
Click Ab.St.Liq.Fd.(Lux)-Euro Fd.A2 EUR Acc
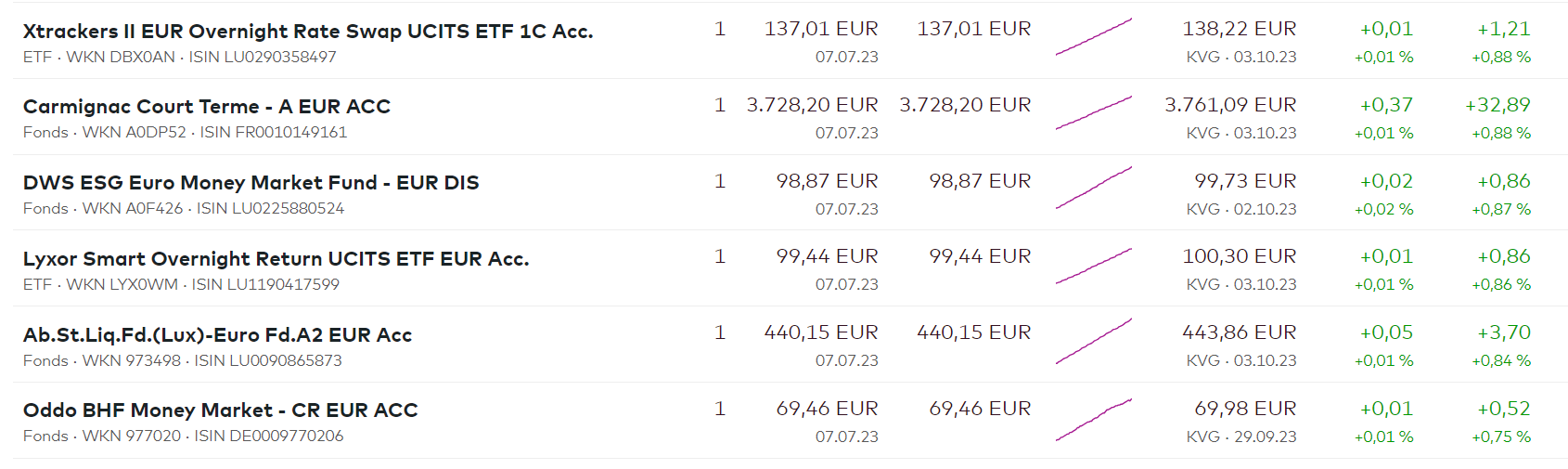217,335
